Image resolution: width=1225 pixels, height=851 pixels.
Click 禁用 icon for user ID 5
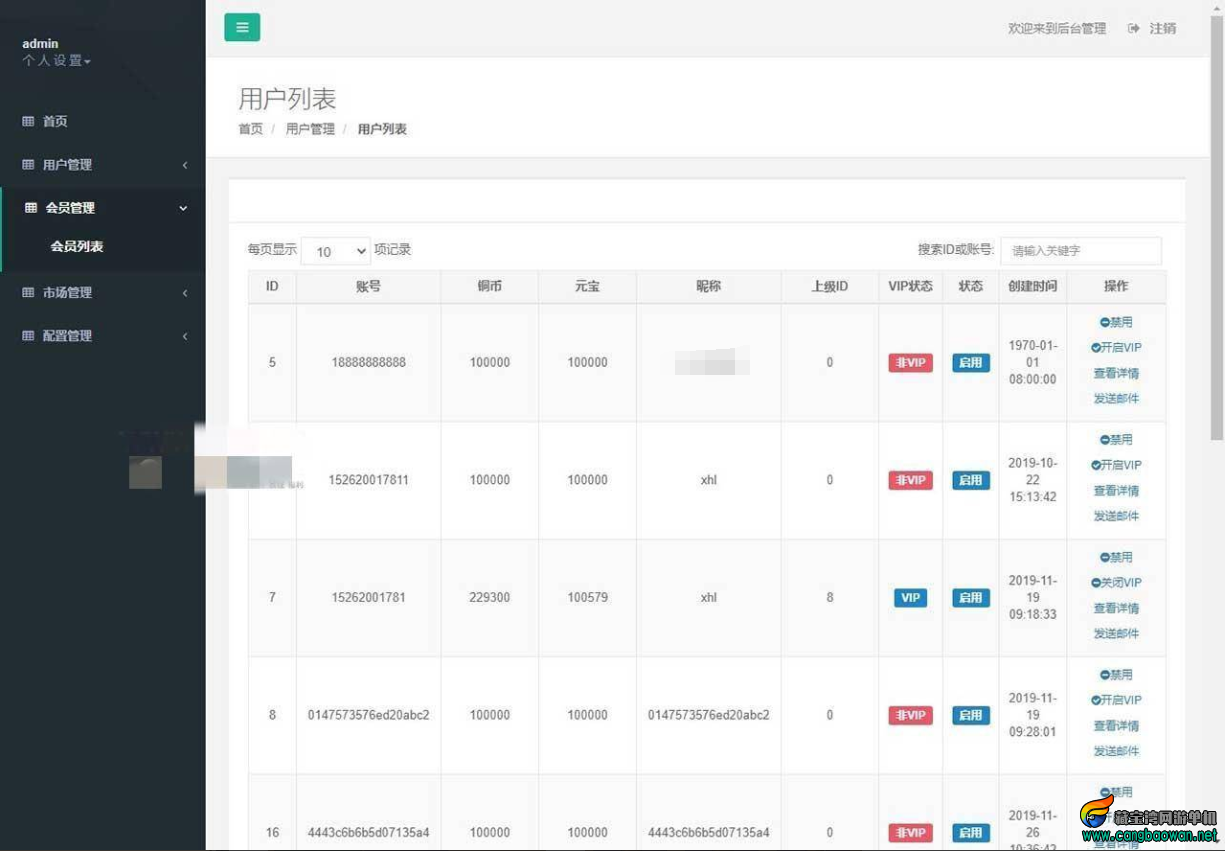coord(1105,323)
